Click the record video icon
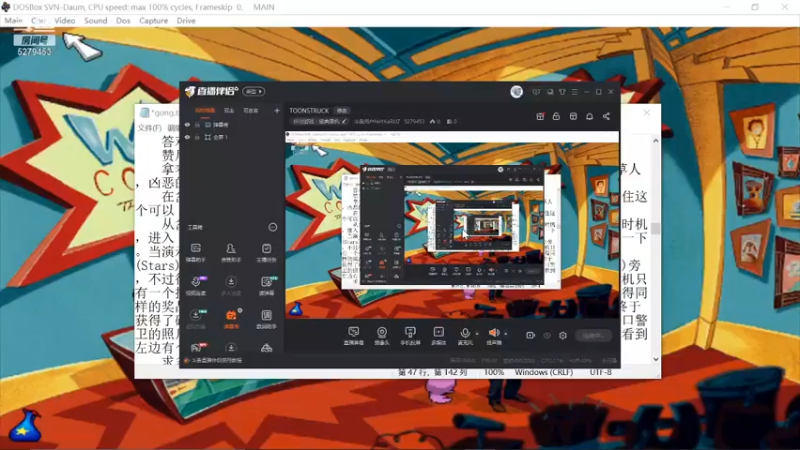This screenshot has width=800, height=450. pos(531,335)
